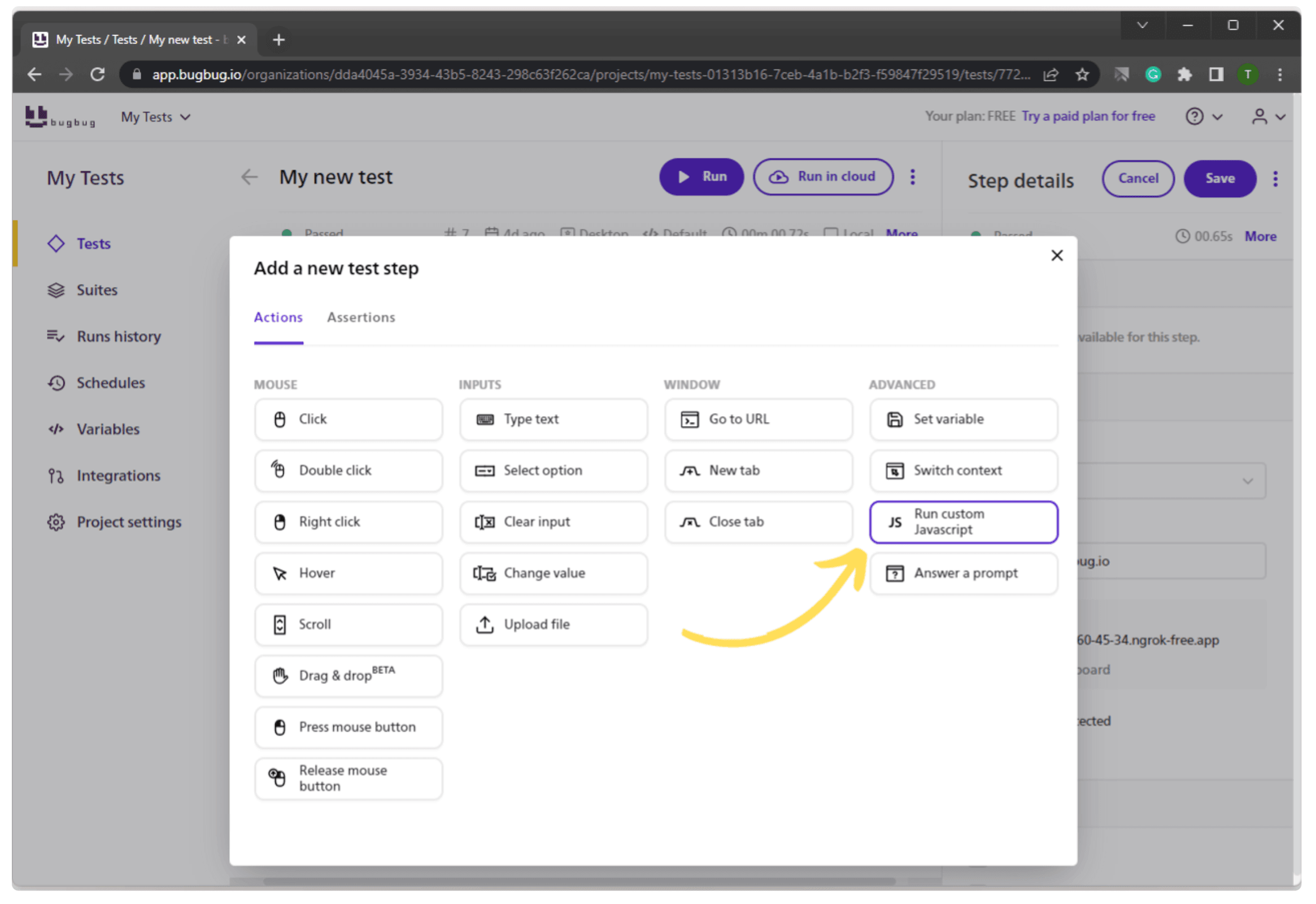The image size is (1316, 904).
Task: Select Drag & drop BETA action
Action: coord(348,676)
